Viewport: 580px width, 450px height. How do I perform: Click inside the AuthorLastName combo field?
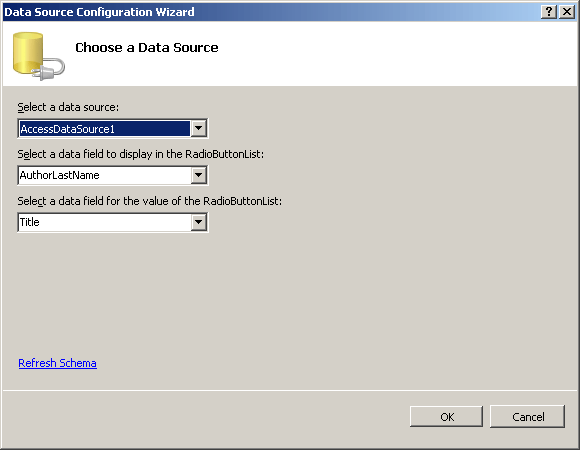pyautogui.click(x=105, y=175)
